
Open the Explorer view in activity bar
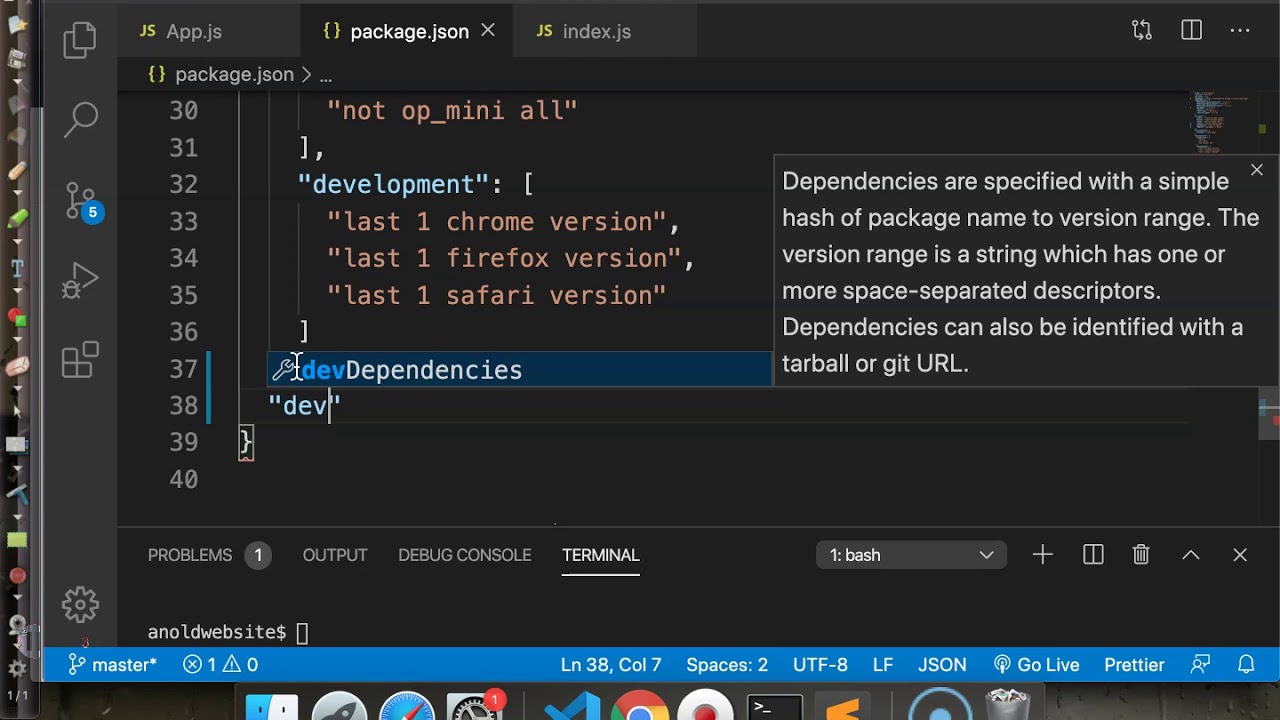pyautogui.click(x=80, y=40)
